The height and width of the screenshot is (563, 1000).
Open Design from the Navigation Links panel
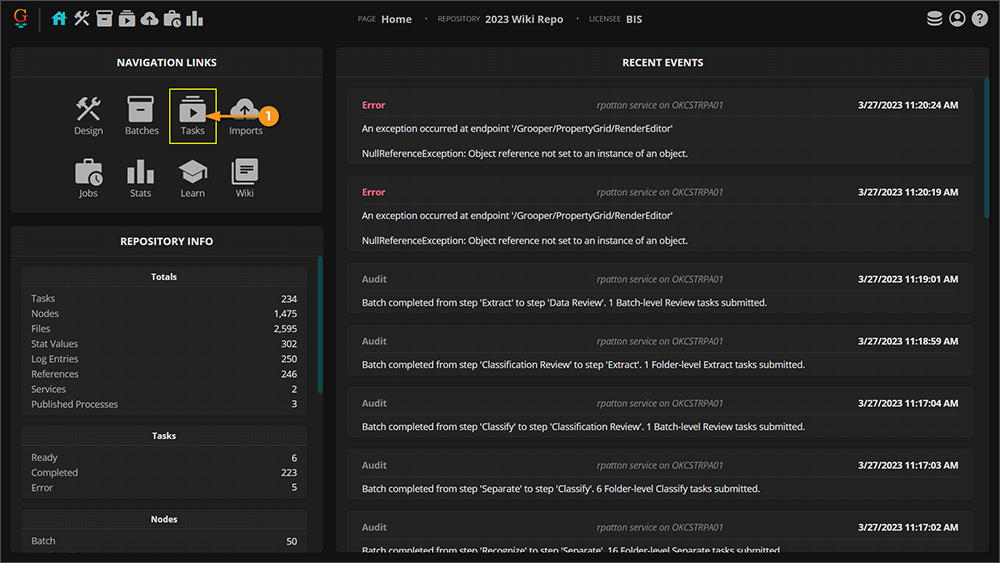pyautogui.click(x=88, y=115)
